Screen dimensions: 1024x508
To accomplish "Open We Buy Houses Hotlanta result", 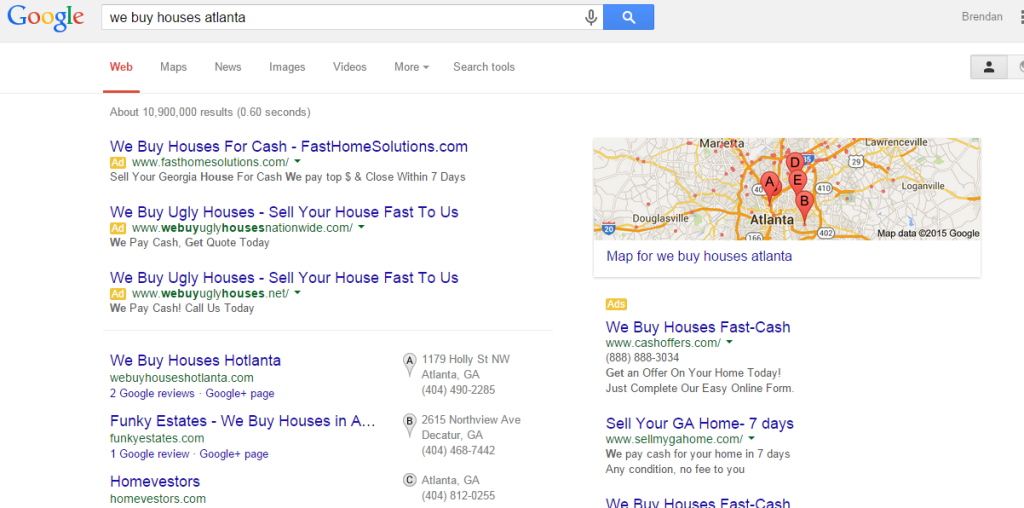I will tap(195, 360).
